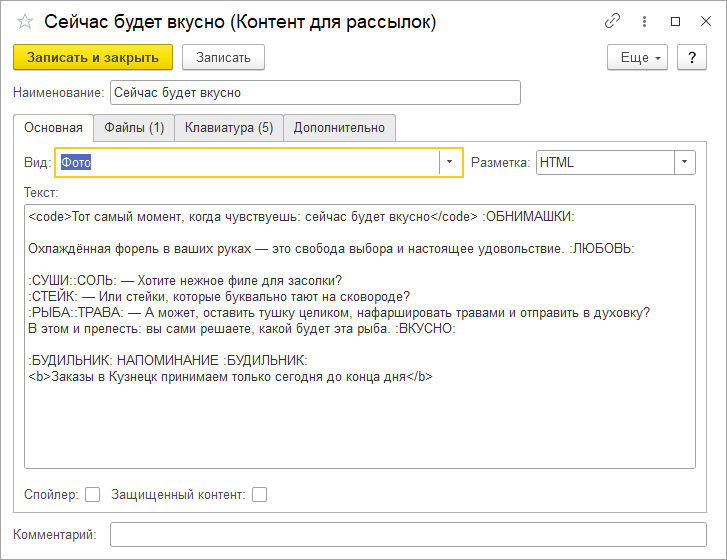Focus the Наименование input field

click(315, 93)
